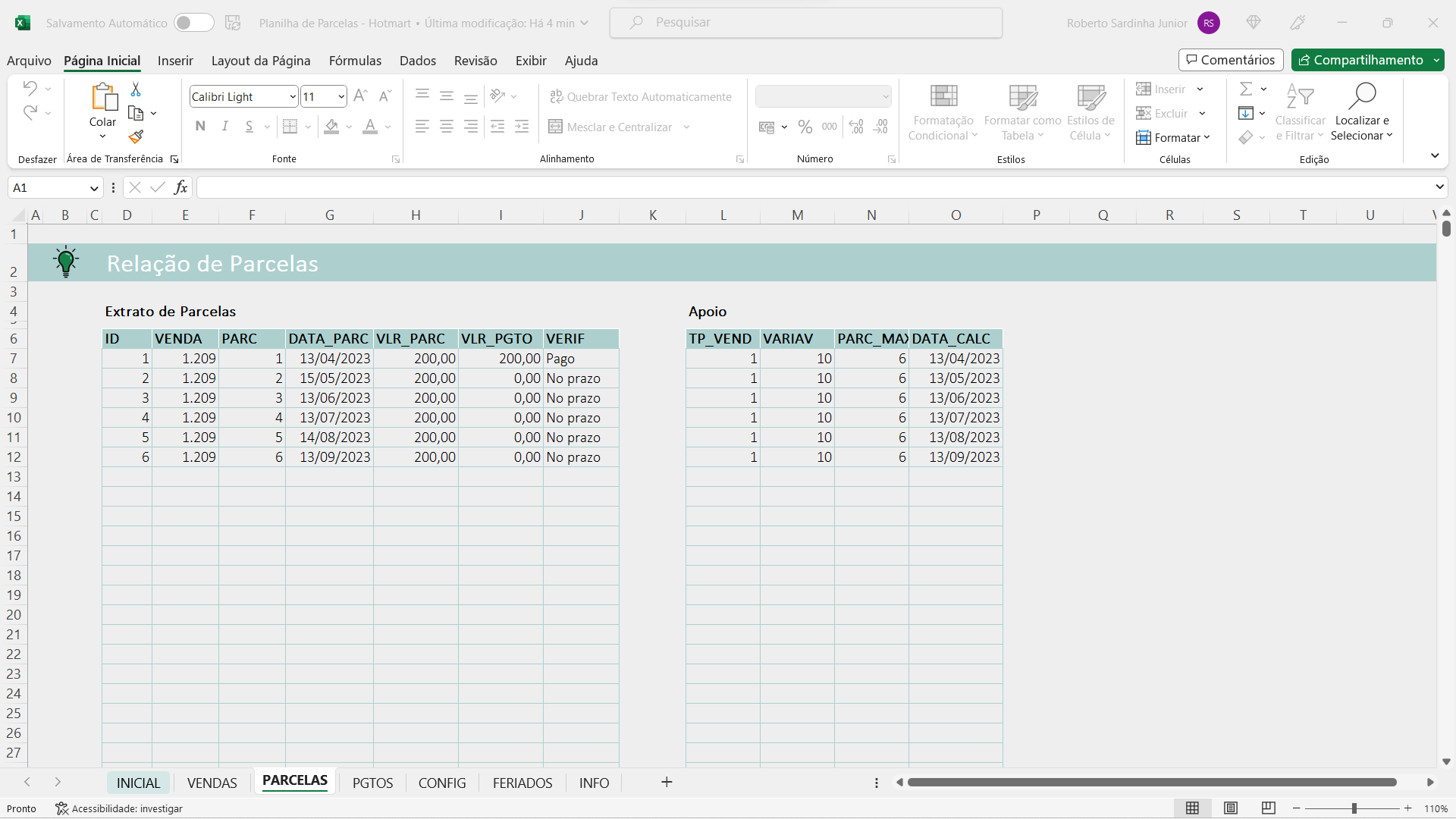Toggle Mesclar e Centralizar
Image resolution: width=1456 pixels, height=819 pixels.
pyautogui.click(x=610, y=127)
